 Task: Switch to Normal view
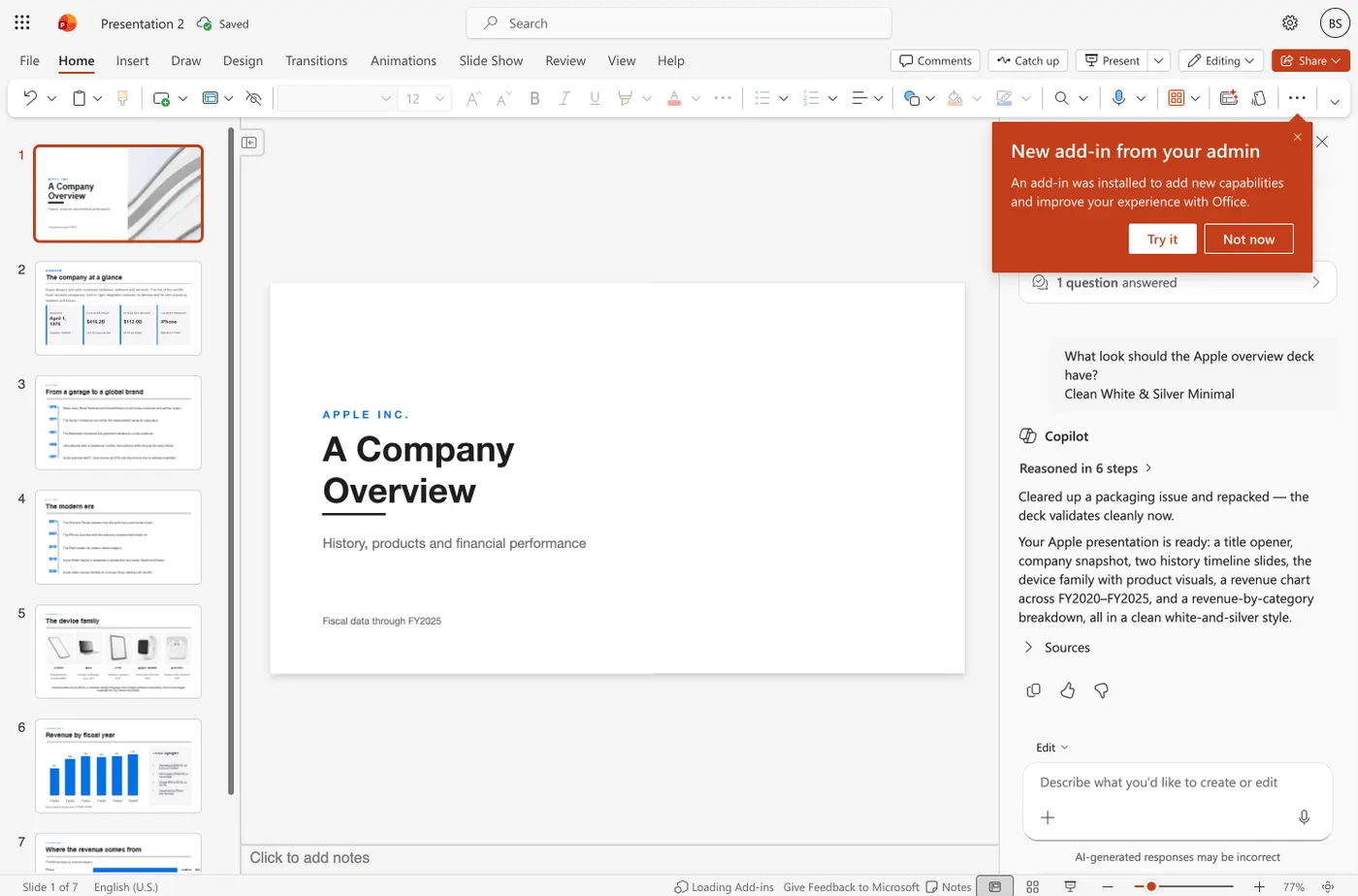994,886
